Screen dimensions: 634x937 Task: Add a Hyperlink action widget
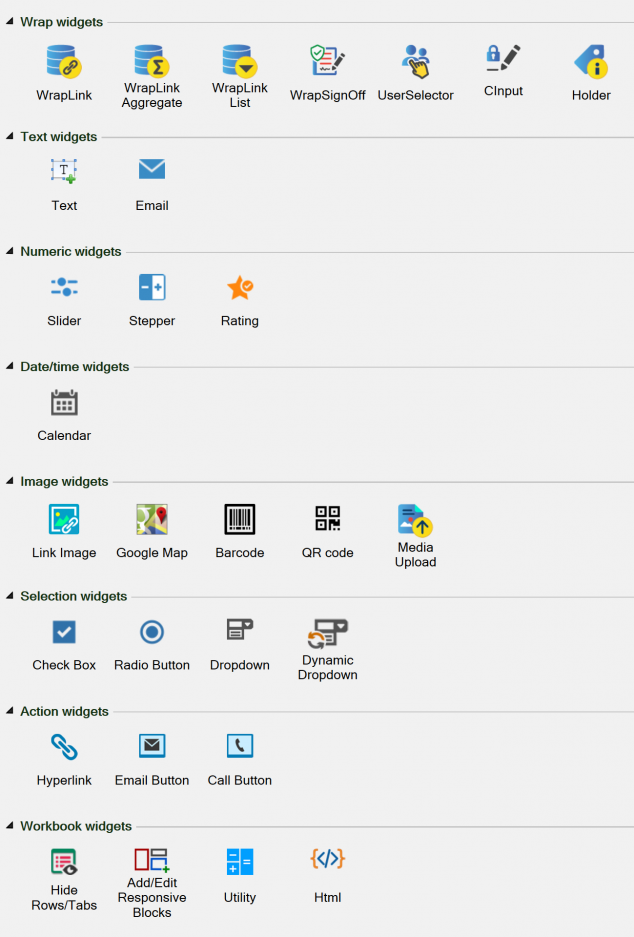(x=64, y=746)
